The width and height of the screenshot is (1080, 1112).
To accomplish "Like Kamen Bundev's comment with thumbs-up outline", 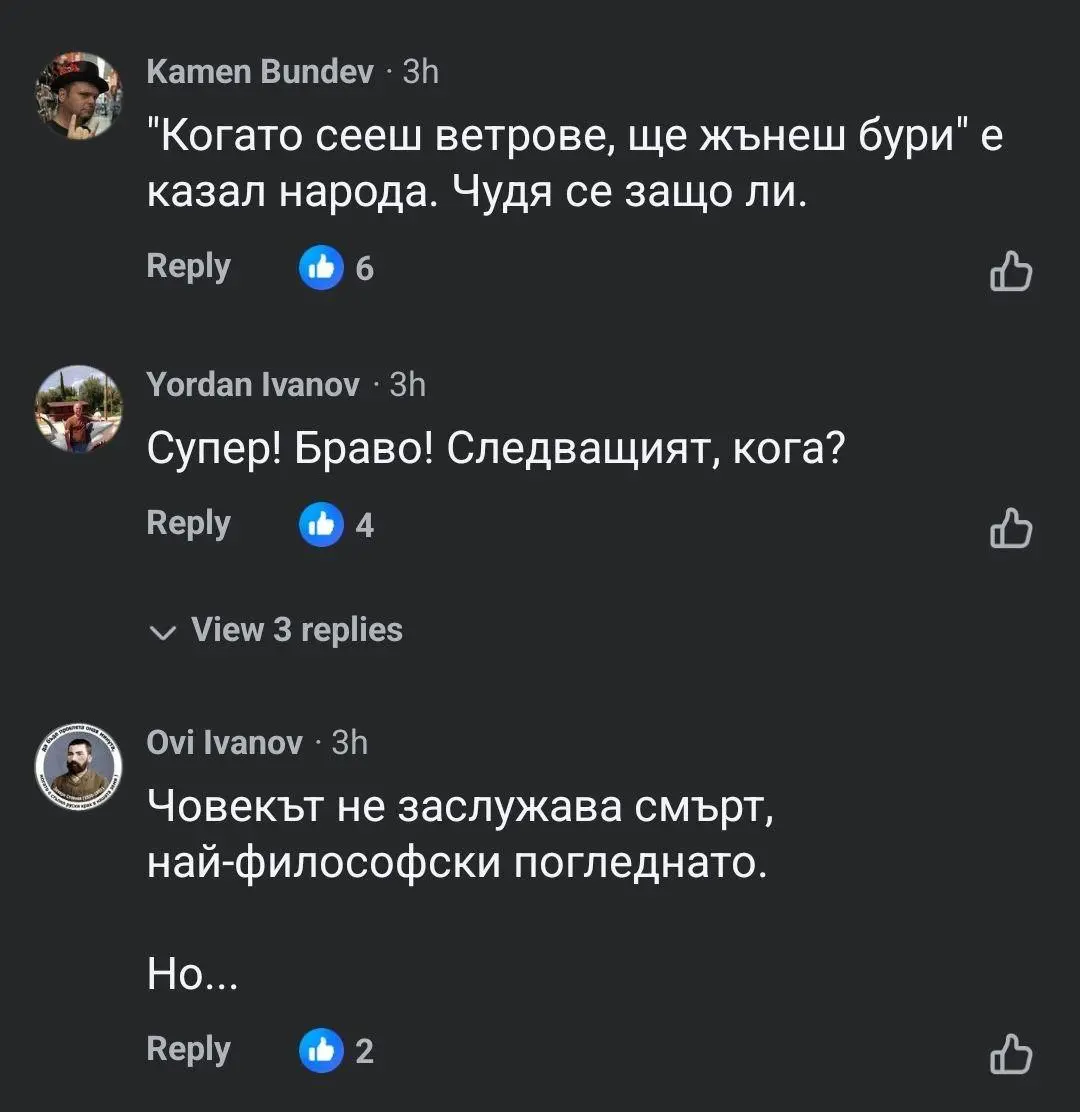I will pyautogui.click(x=1010, y=270).
